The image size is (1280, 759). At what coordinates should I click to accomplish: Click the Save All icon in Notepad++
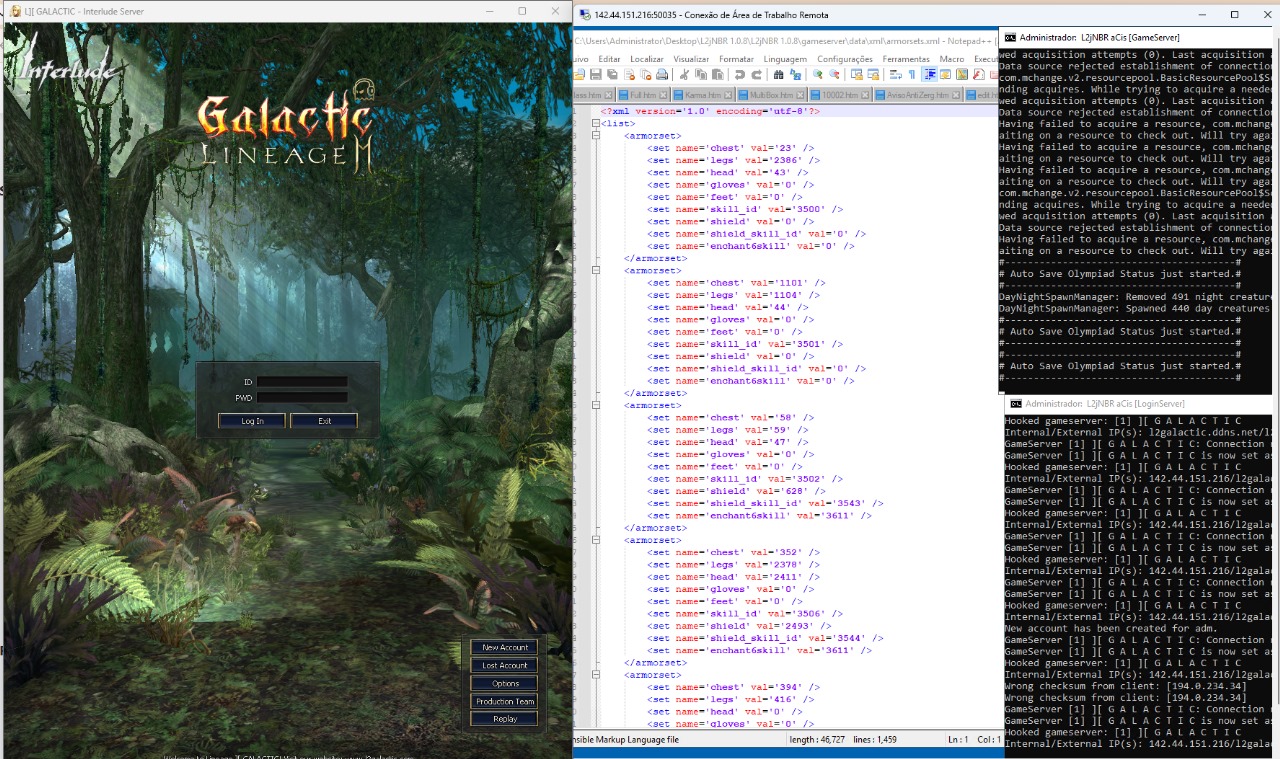612,74
